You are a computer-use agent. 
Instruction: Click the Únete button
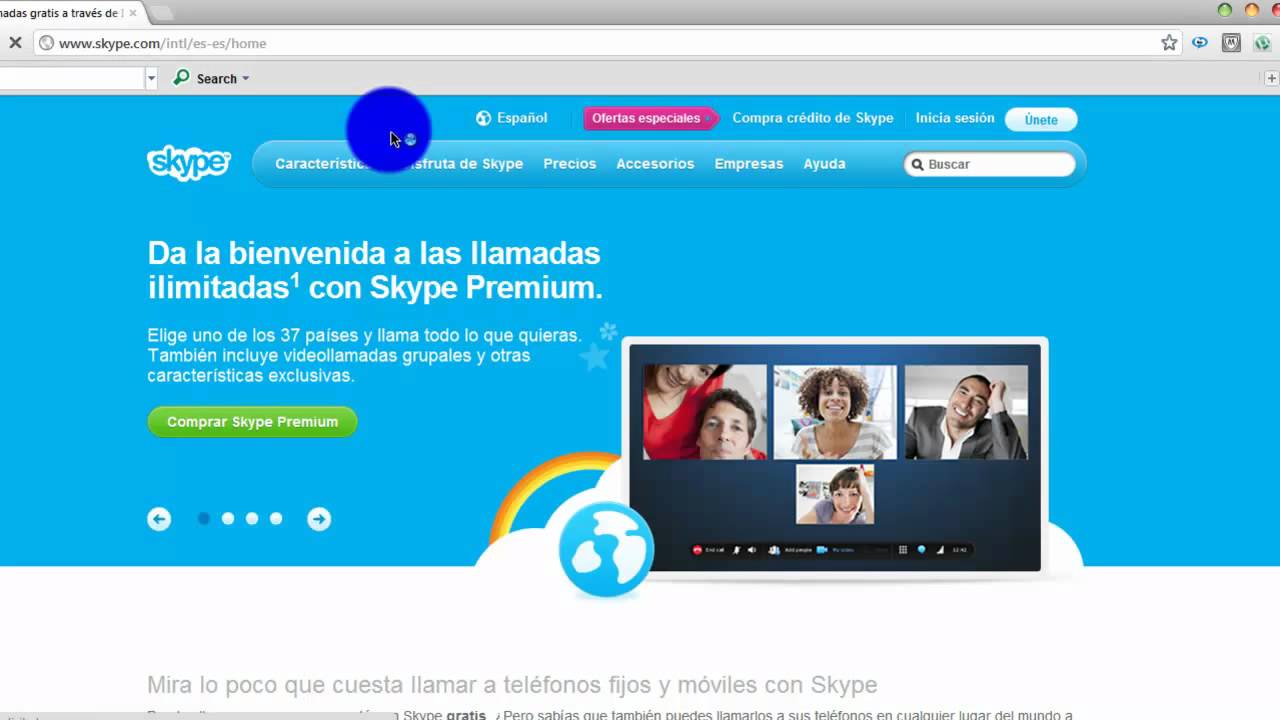1041,119
